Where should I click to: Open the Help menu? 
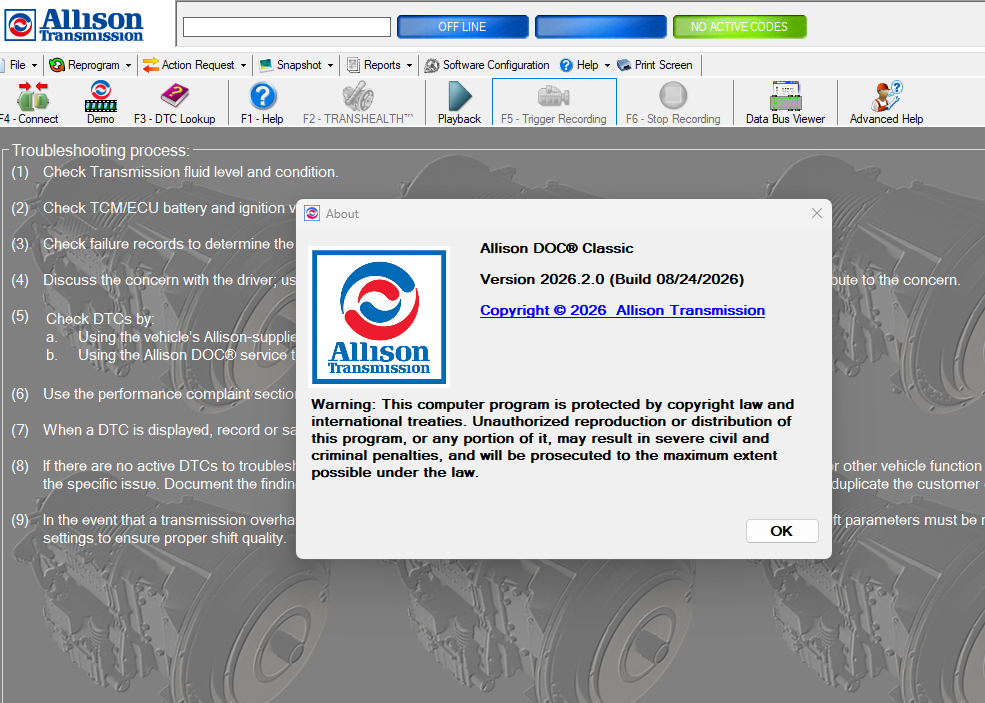pyautogui.click(x=587, y=65)
